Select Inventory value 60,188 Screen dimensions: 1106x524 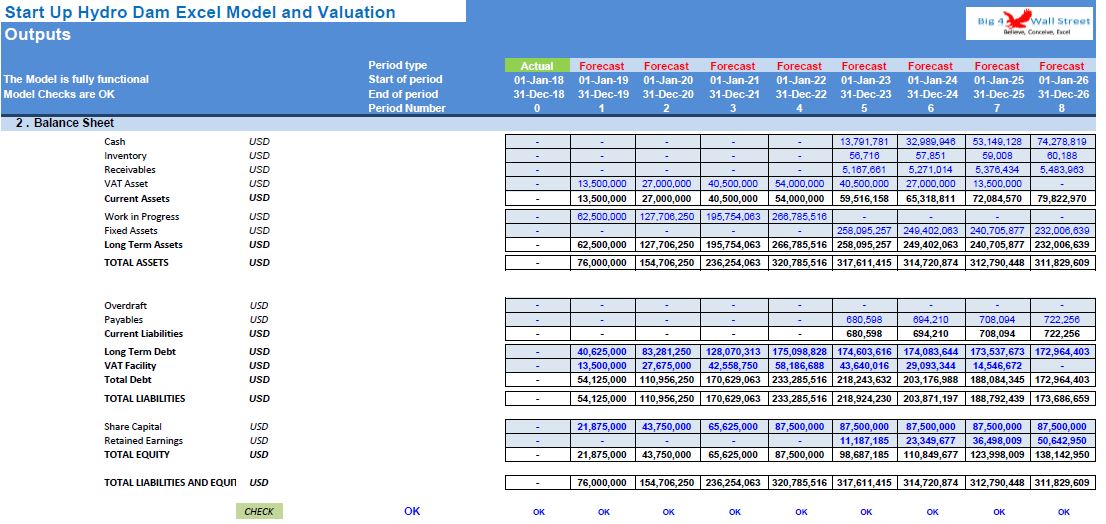tap(1063, 156)
